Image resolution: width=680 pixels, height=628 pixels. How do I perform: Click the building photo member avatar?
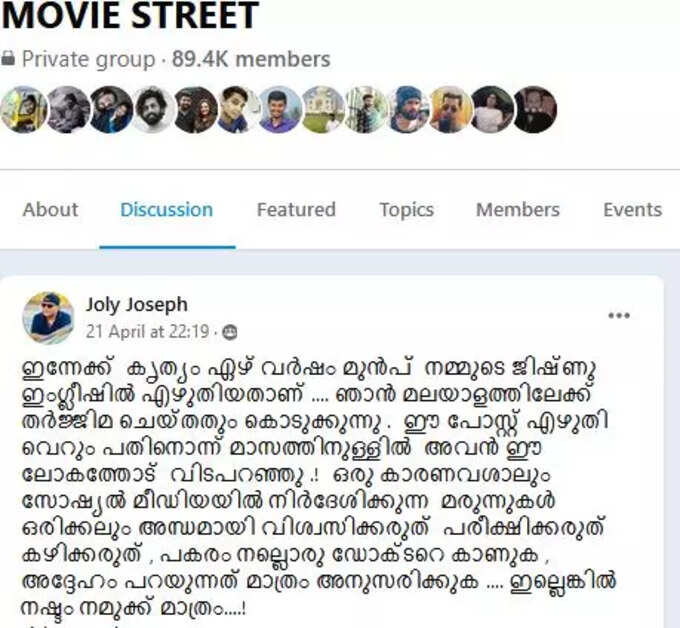[323, 110]
